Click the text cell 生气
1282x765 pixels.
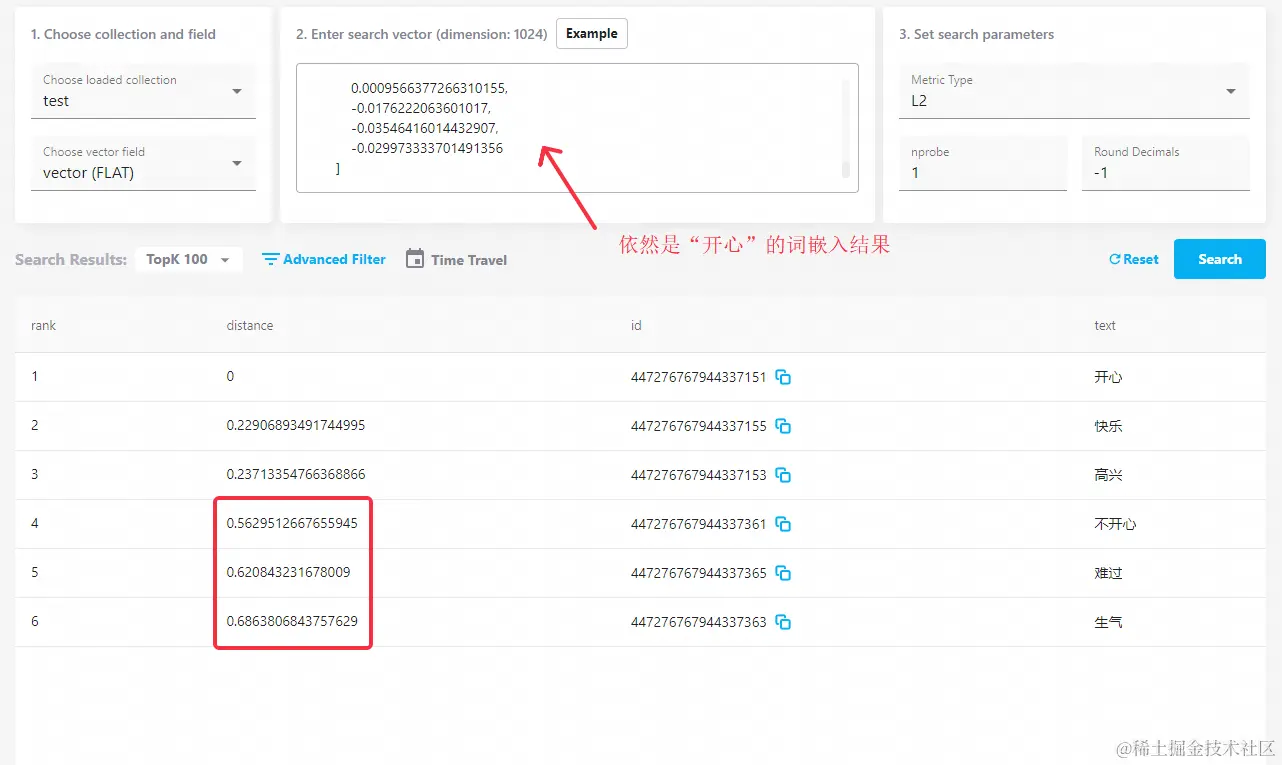[1109, 623]
